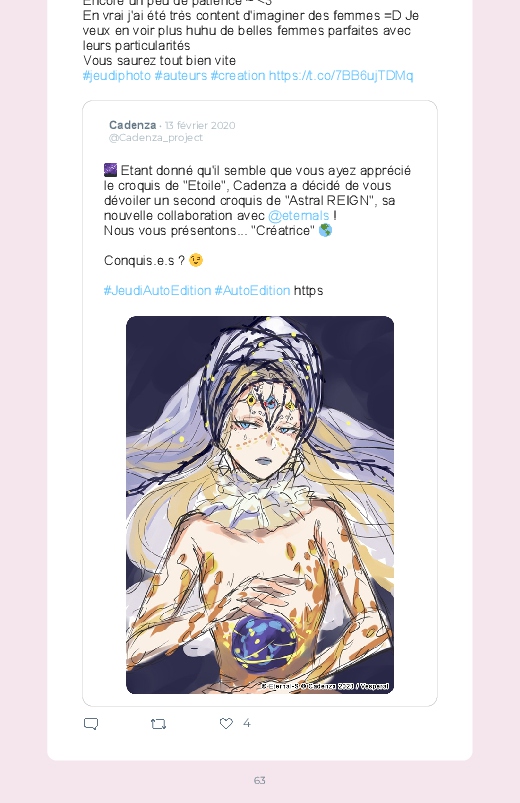Open the Créatrice illustration image
The width and height of the screenshot is (520, 803).
pyautogui.click(x=260, y=505)
